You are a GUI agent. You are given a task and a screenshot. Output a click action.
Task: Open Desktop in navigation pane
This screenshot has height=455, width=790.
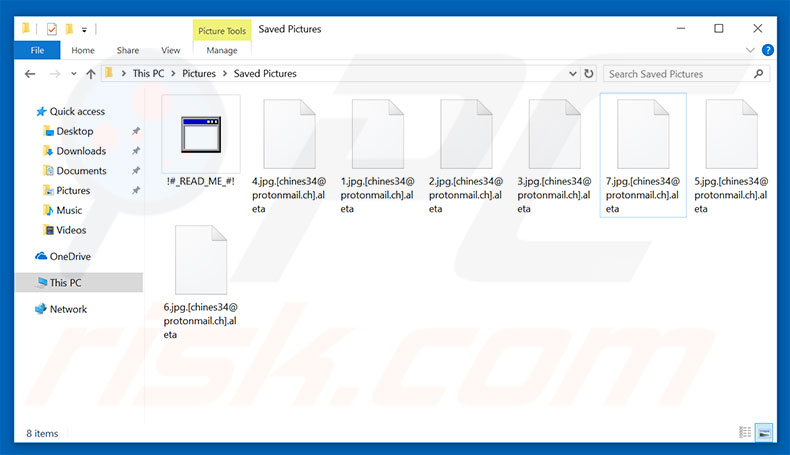point(75,131)
